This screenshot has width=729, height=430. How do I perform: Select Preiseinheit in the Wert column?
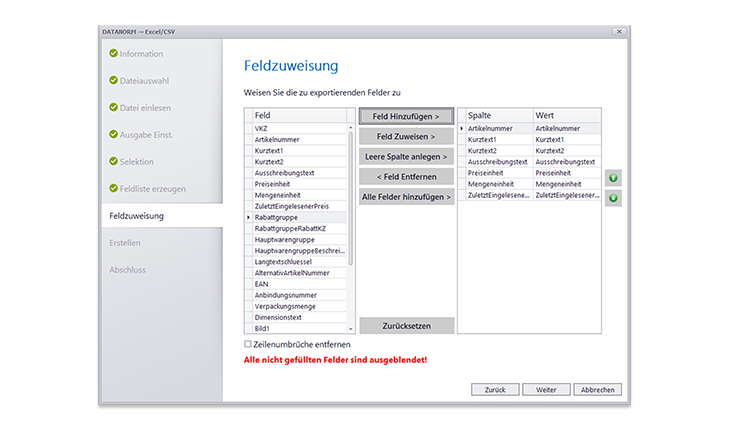click(567, 173)
